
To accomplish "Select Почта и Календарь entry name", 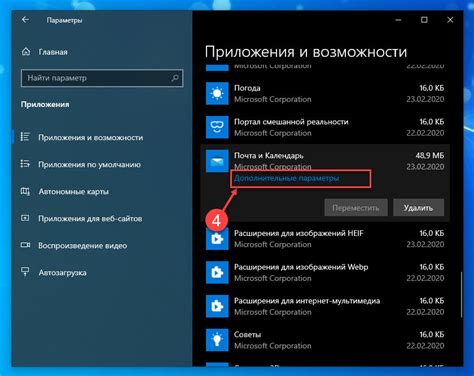I will pyautogui.click(x=269, y=155).
